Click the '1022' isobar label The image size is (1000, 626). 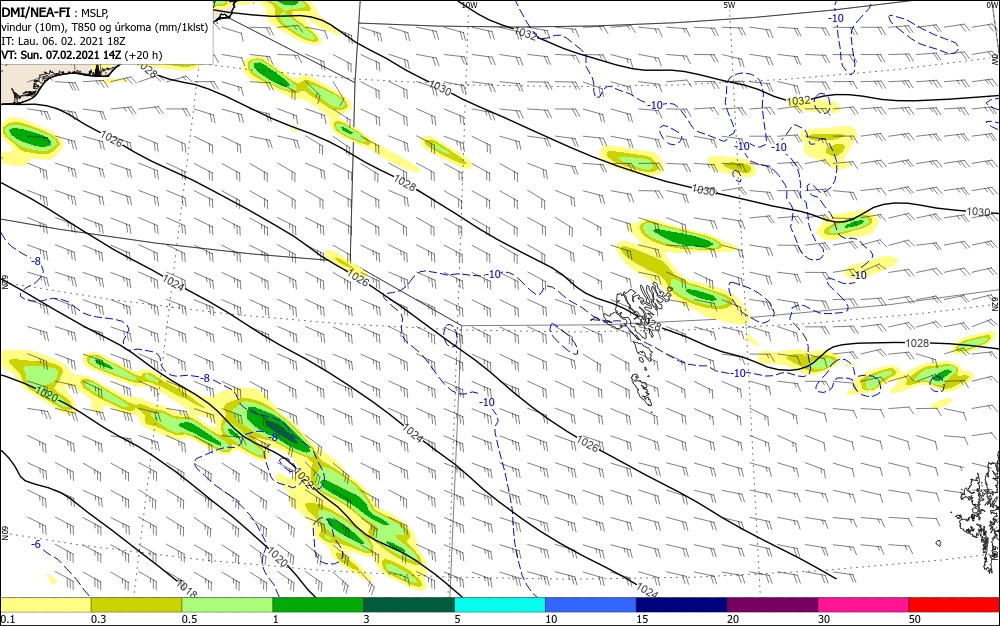(304, 479)
